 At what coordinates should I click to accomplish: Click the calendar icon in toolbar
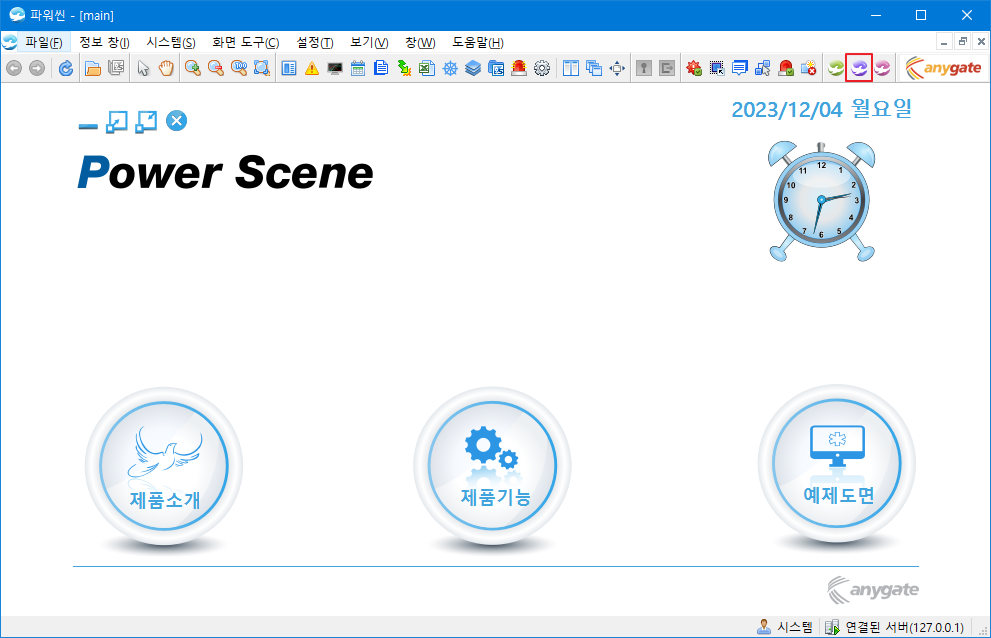[358, 68]
